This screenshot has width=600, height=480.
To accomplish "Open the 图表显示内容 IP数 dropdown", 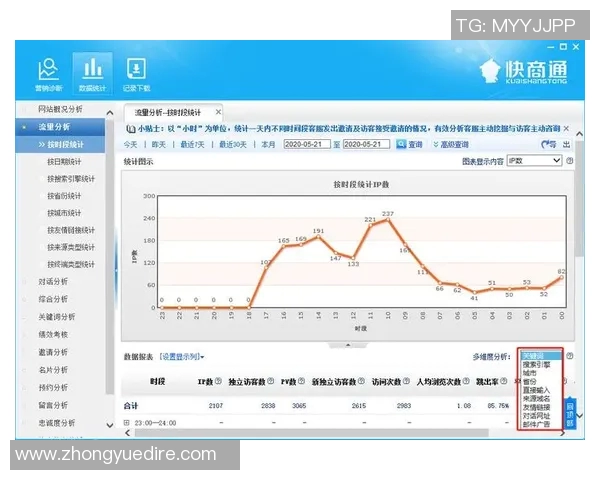I will (x=535, y=160).
